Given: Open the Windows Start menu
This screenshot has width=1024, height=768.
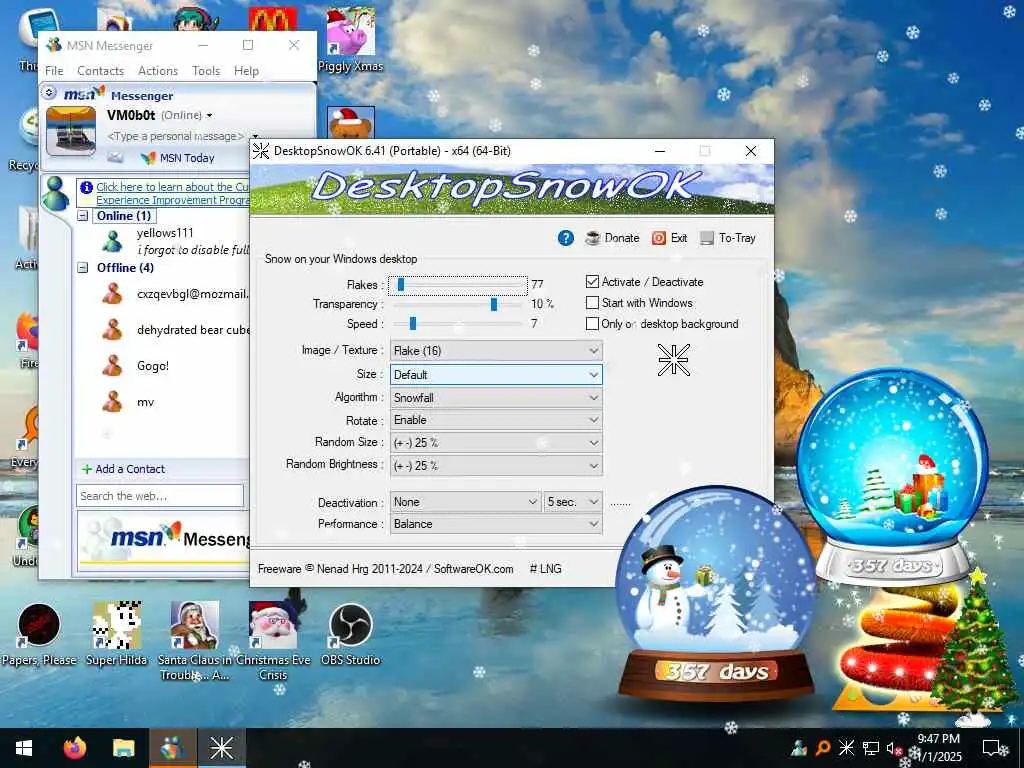Looking at the screenshot, I should pyautogui.click(x=24, y=748).
